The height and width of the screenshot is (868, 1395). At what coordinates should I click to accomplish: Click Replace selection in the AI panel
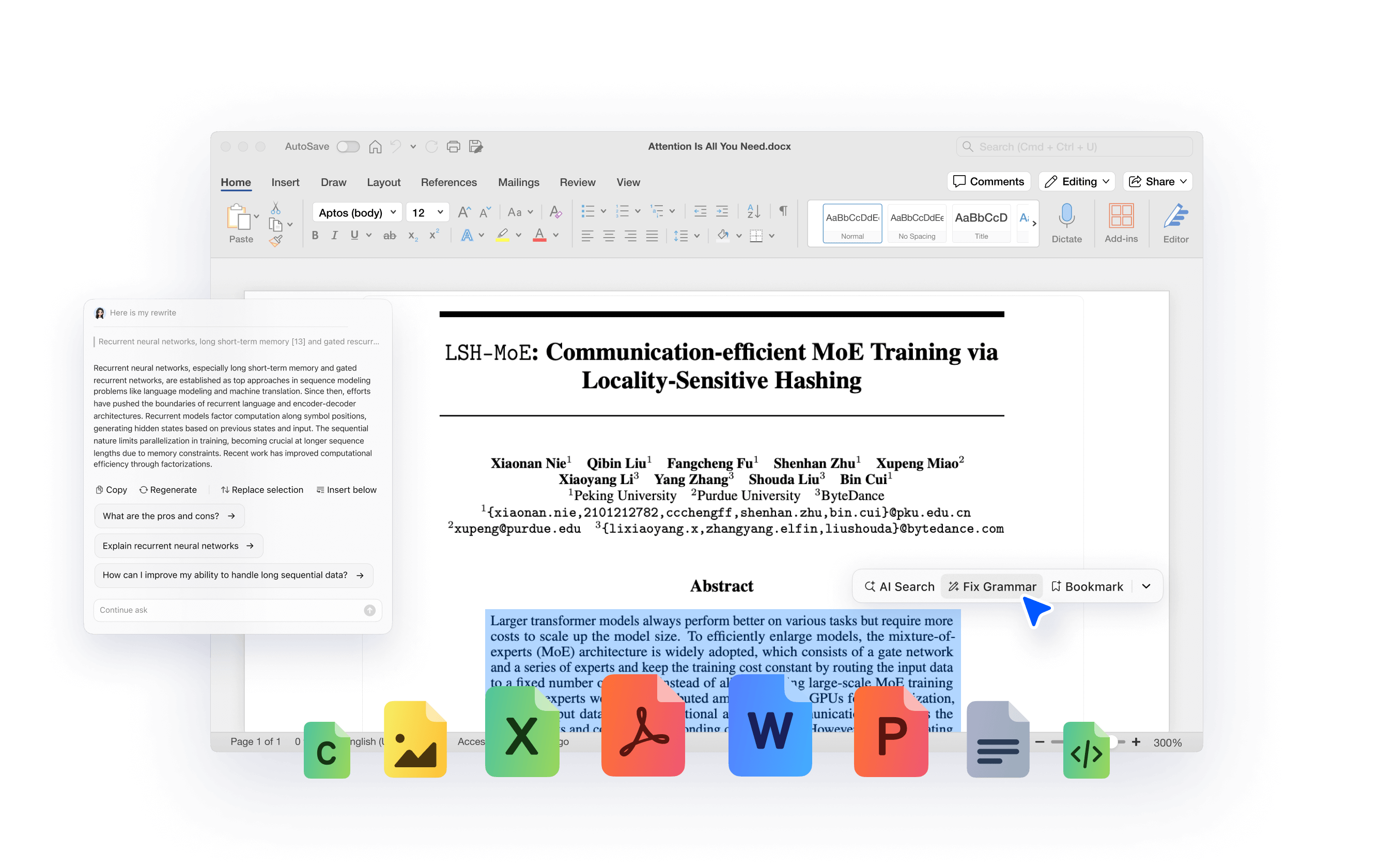click(x=262, y=490)
